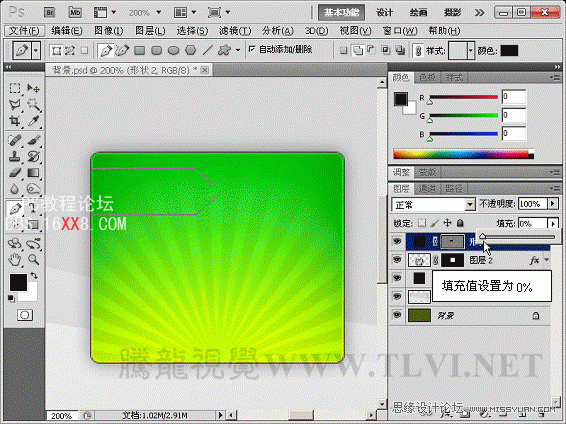The width and height of the screenshot is (566, 424).
Task: Choose the Rectangle shape option
Action: 139,51
